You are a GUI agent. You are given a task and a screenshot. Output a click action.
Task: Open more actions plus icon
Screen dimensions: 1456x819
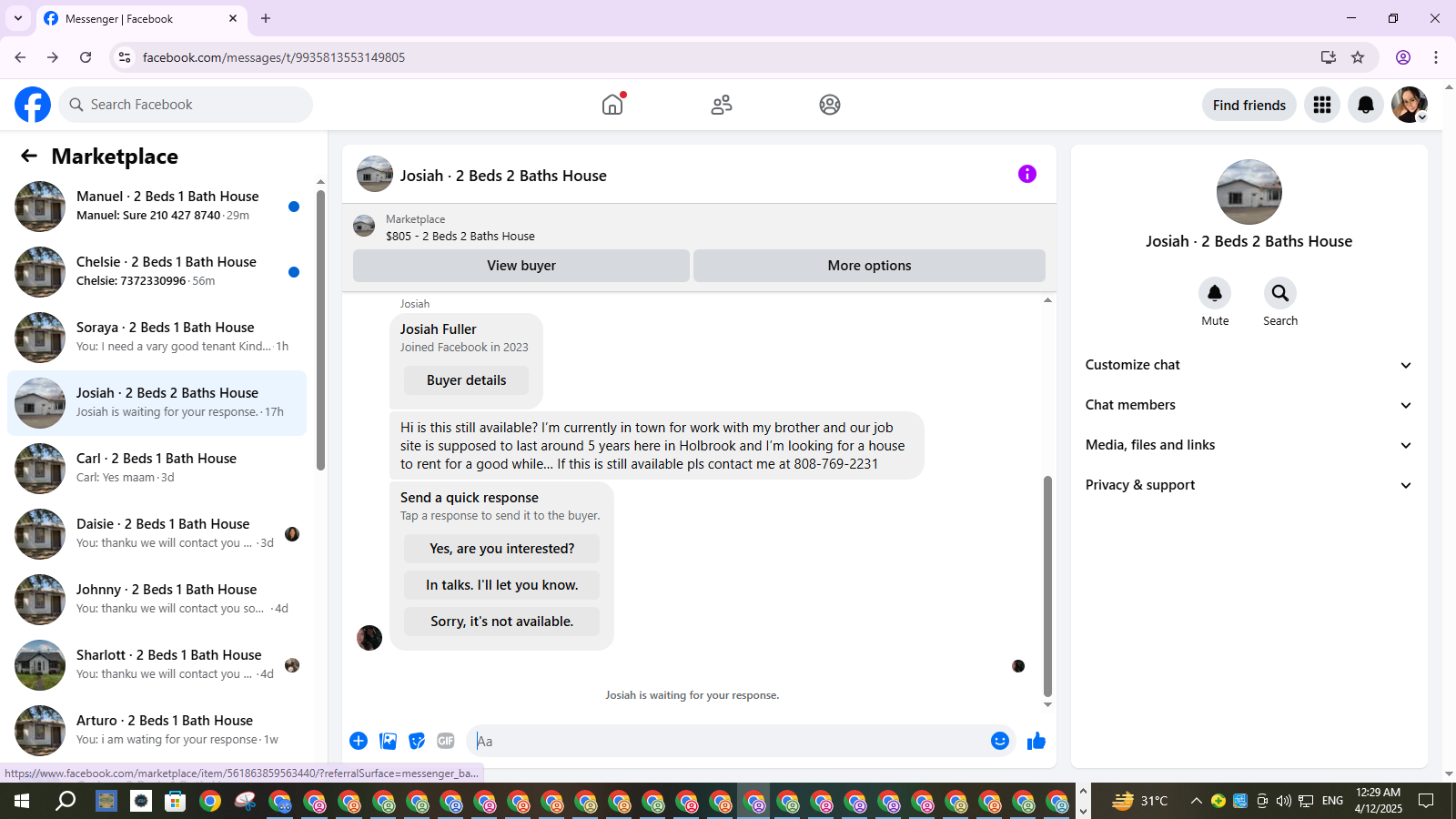point(359,741)
